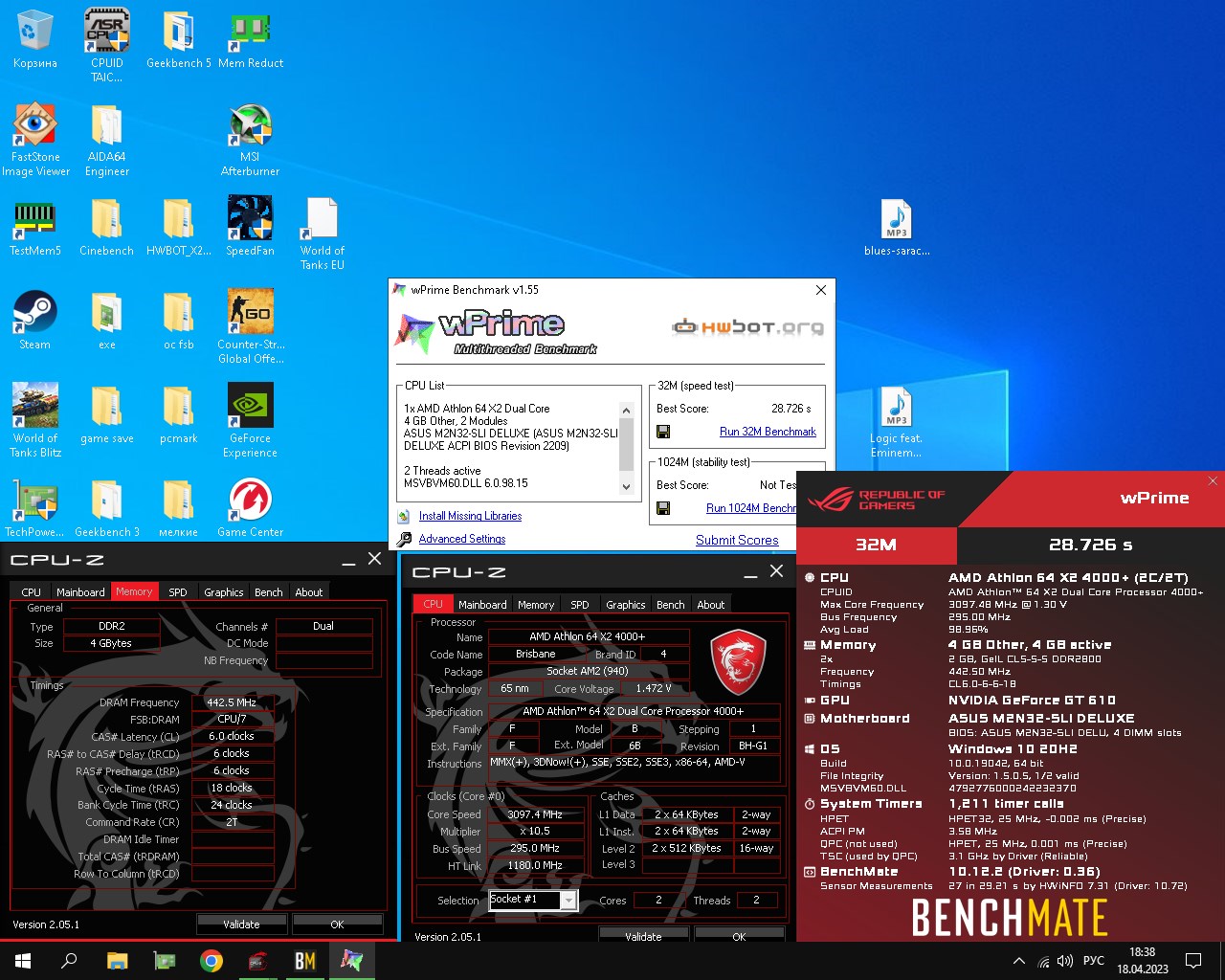1225x980 pixels.
Task: Select the blues-sarac MP3 file icon
Action: pyautogui.click(x=897, y=227)
